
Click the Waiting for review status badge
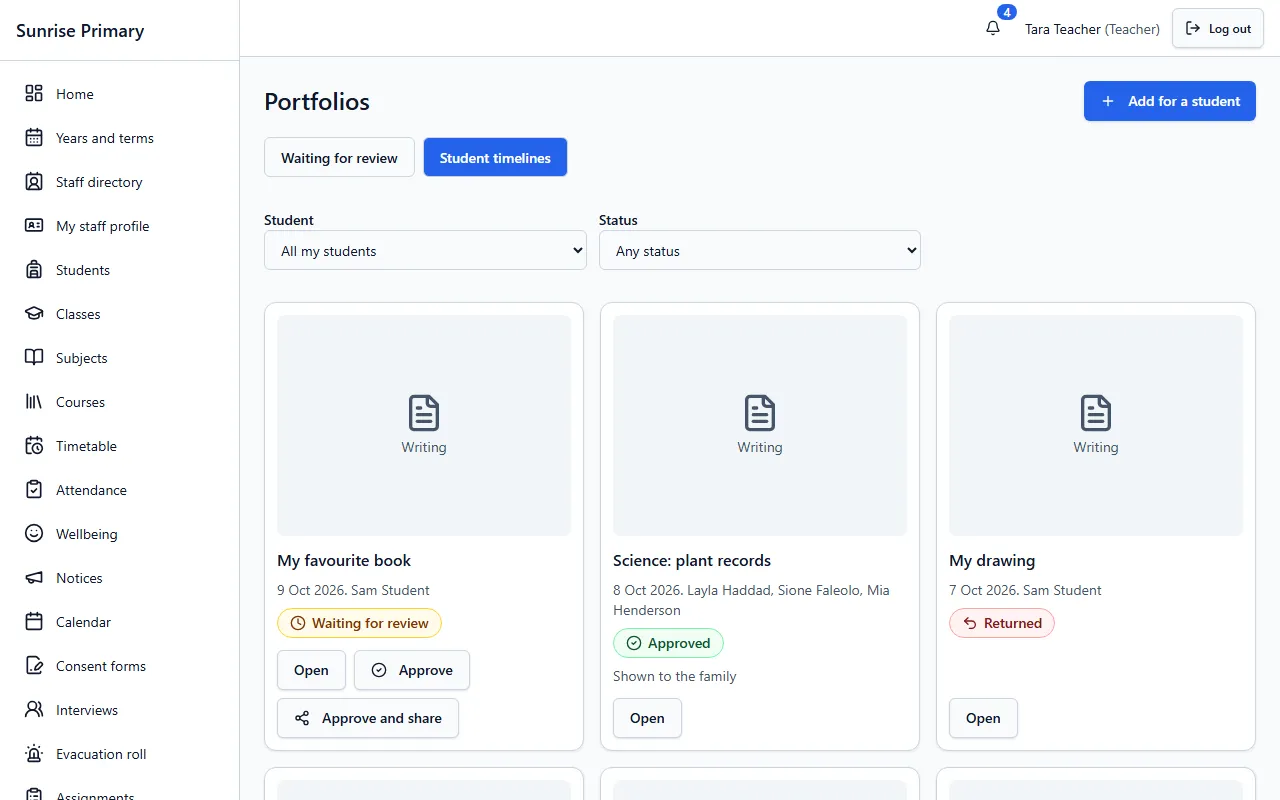click(x=359, y=623)
